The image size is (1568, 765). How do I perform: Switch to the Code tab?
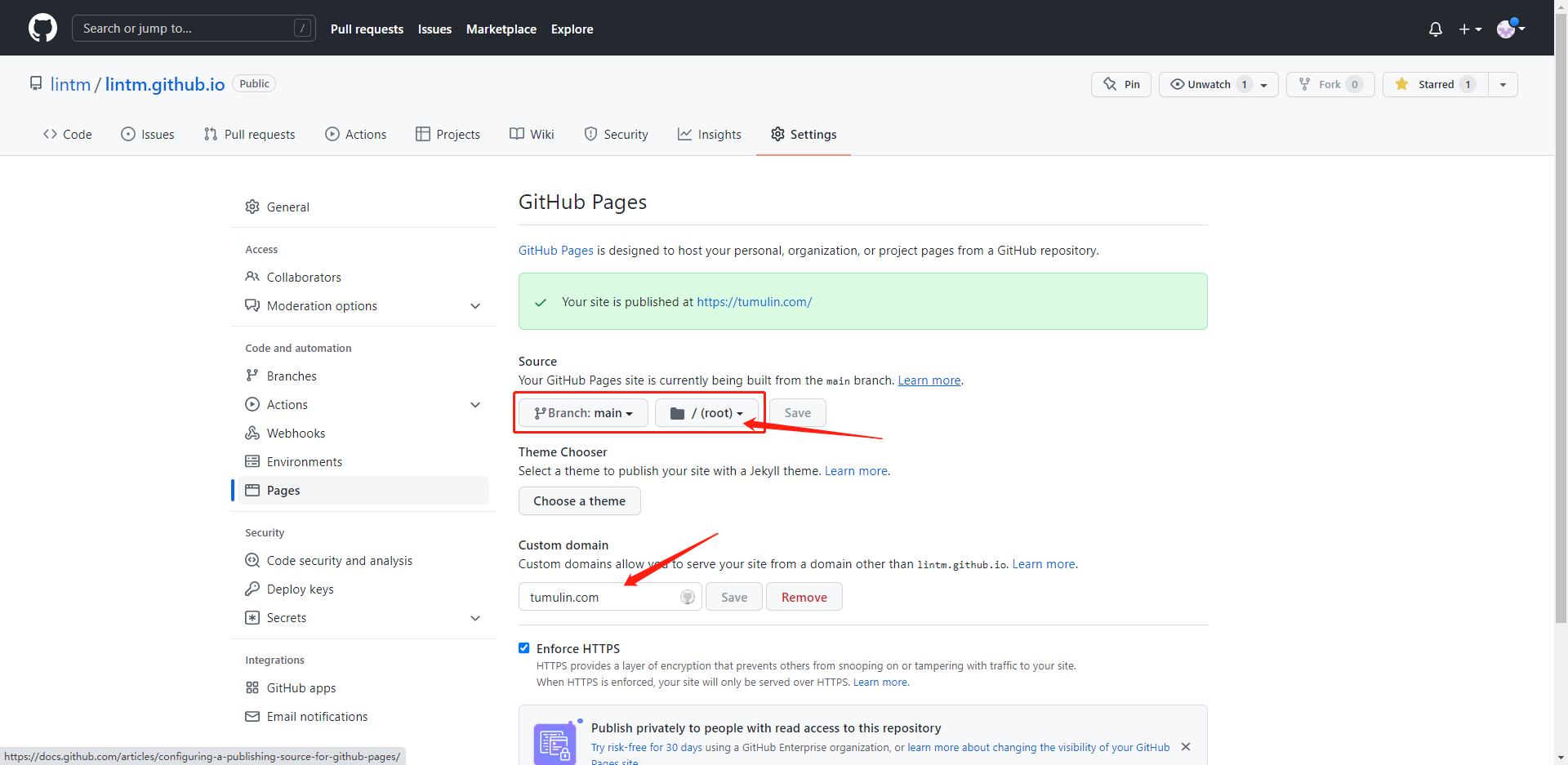click(x=68, y=135)
